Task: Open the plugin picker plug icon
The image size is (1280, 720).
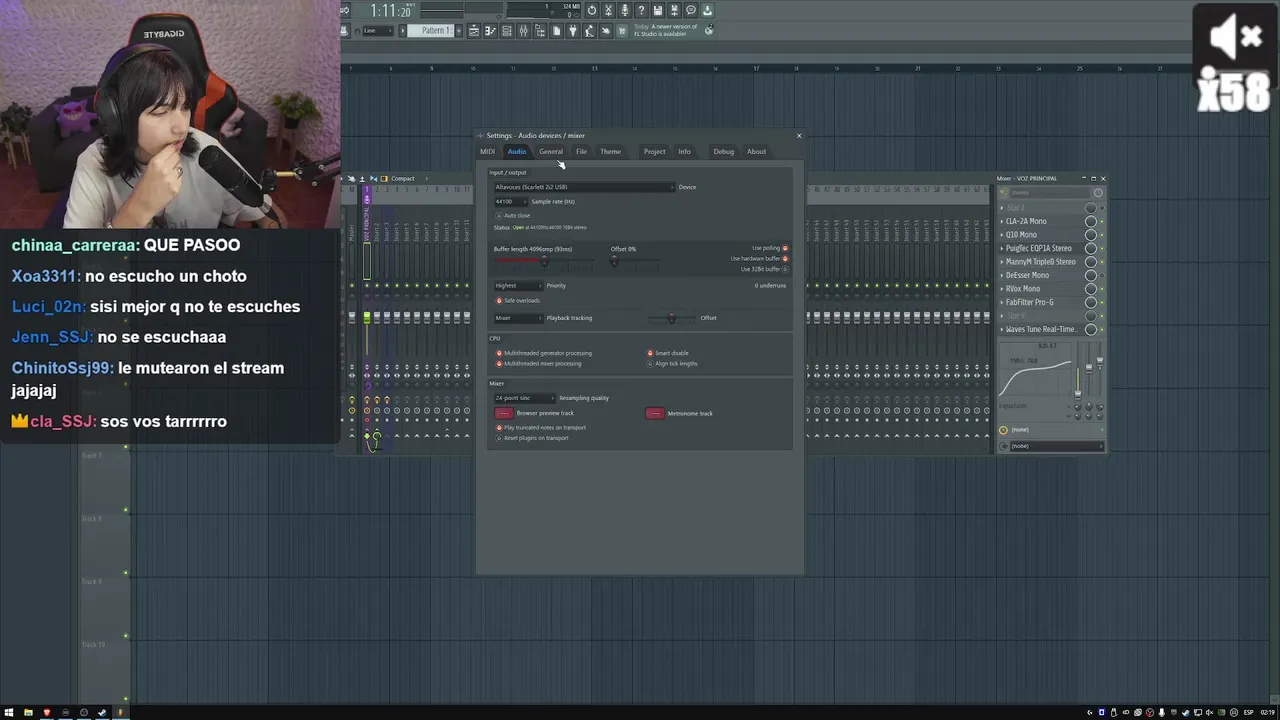Action: [x=573, y=31]
